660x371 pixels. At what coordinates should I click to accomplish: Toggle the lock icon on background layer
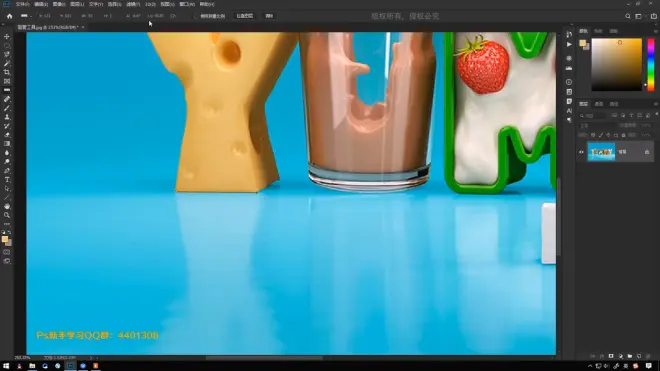647,152
